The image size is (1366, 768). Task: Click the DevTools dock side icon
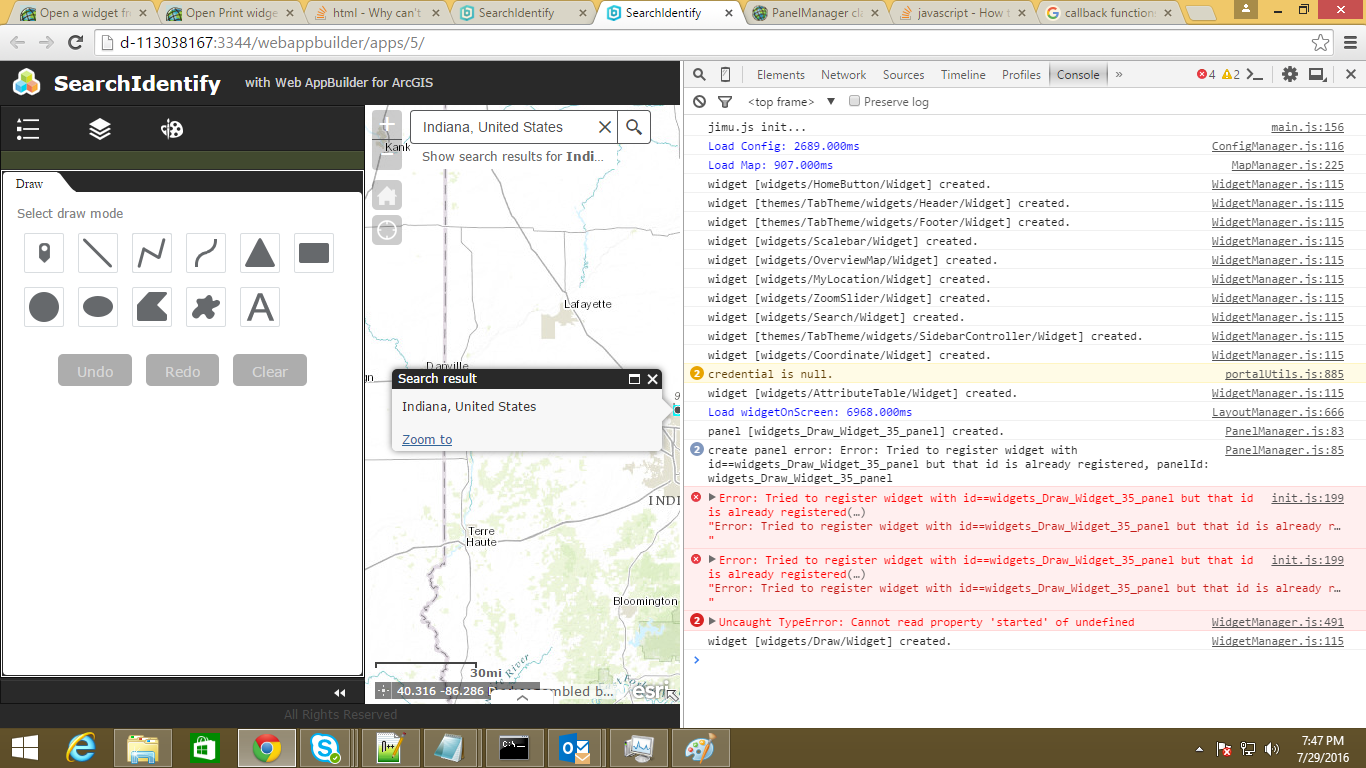(1317, 75)
